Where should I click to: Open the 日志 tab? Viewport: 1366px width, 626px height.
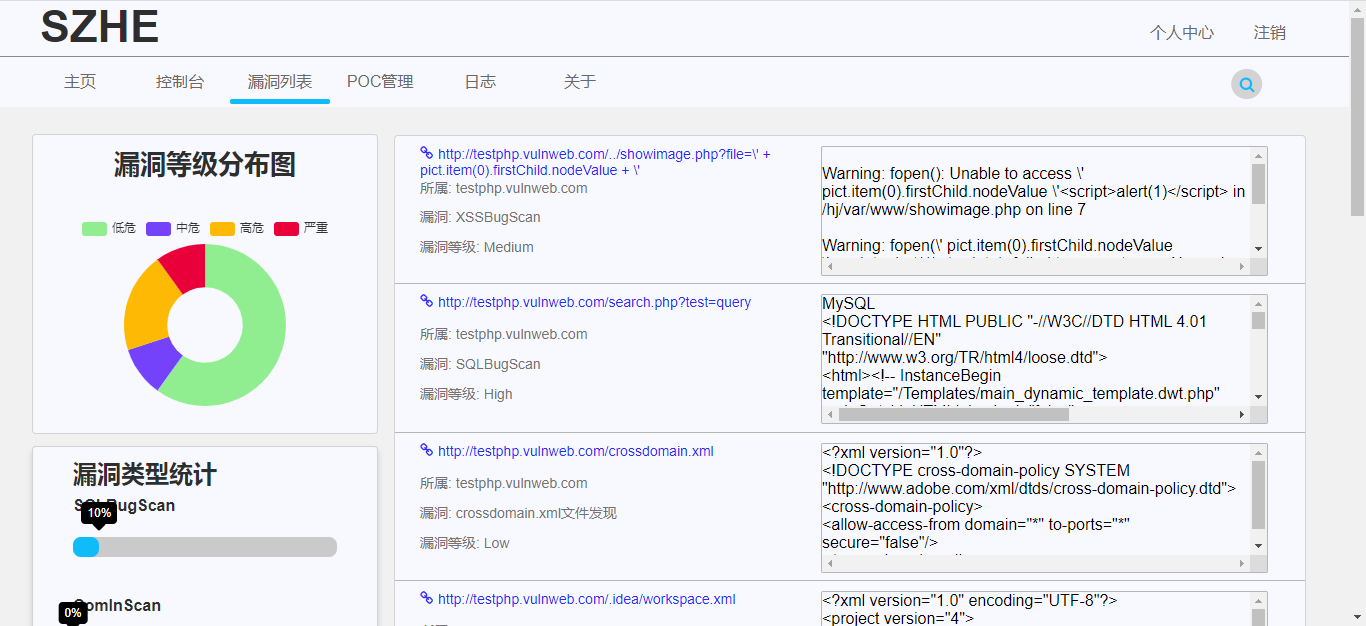[480, 81]
